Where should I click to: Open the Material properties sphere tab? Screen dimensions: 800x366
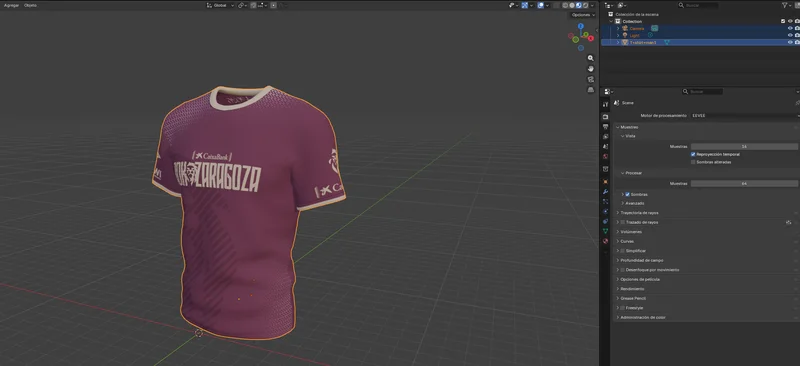click(x=605, y=241)
